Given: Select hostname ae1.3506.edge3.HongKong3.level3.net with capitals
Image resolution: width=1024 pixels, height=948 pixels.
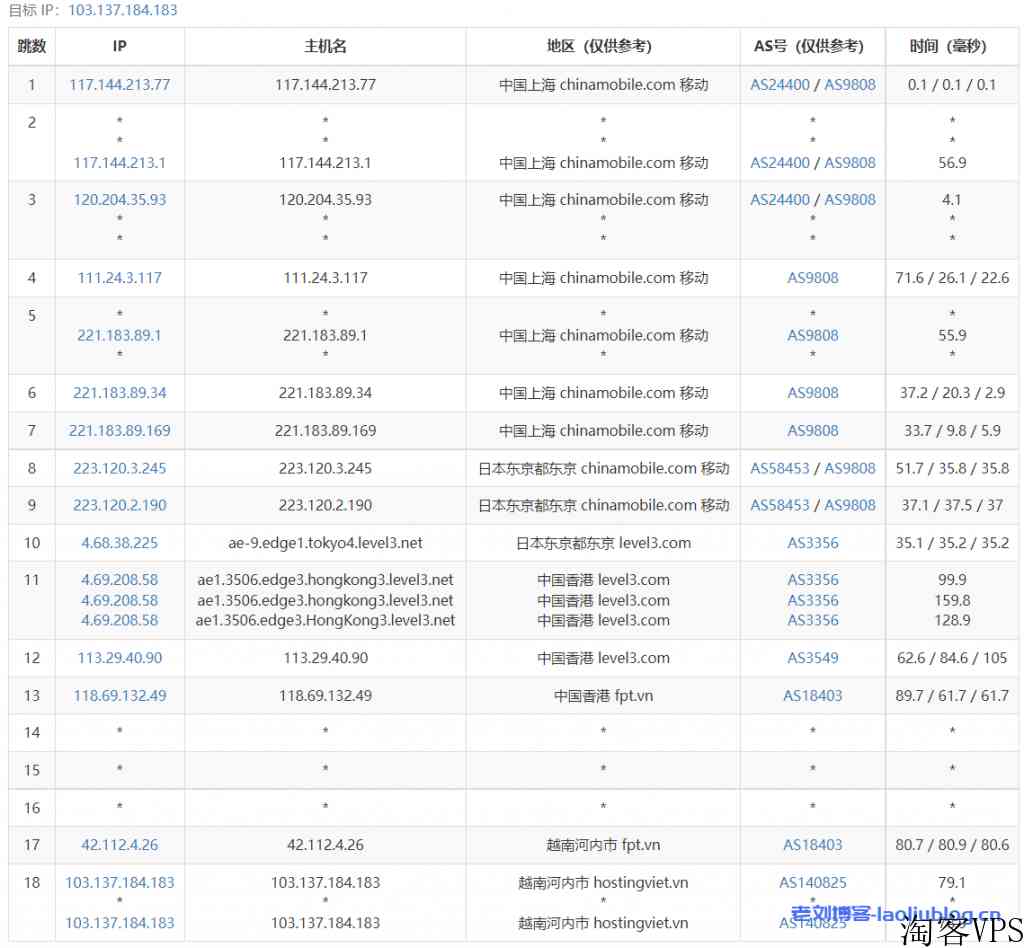Looking at the screenshot, I should pos(325,620).
